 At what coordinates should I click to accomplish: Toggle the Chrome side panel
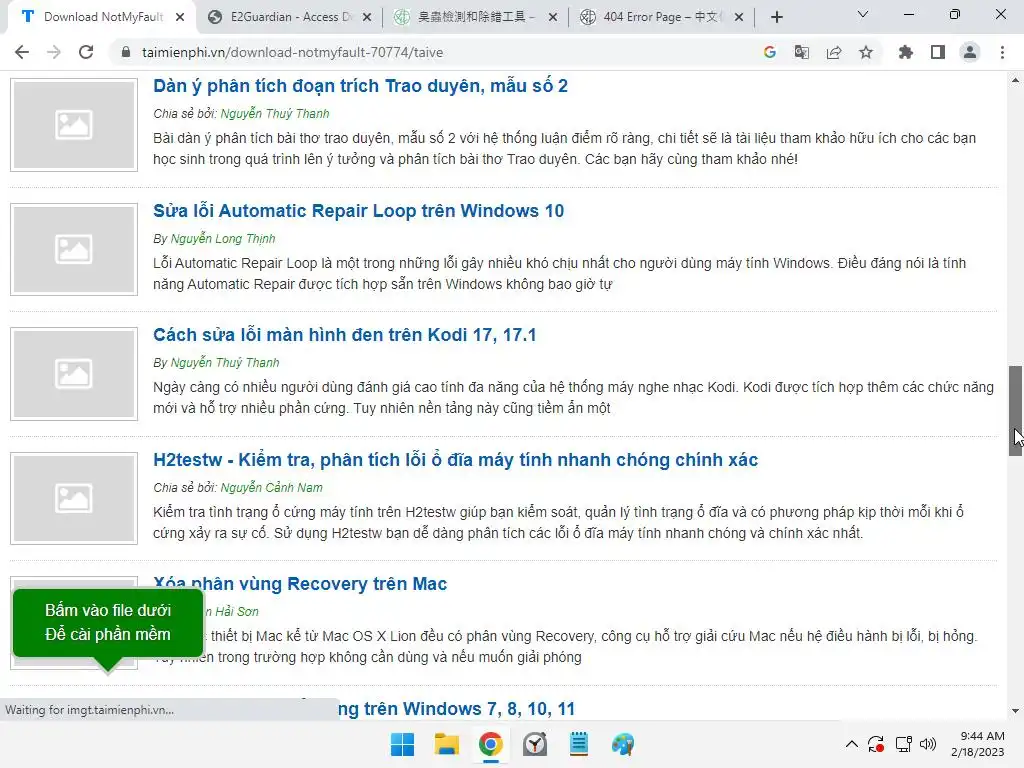[x=938, y=52]
